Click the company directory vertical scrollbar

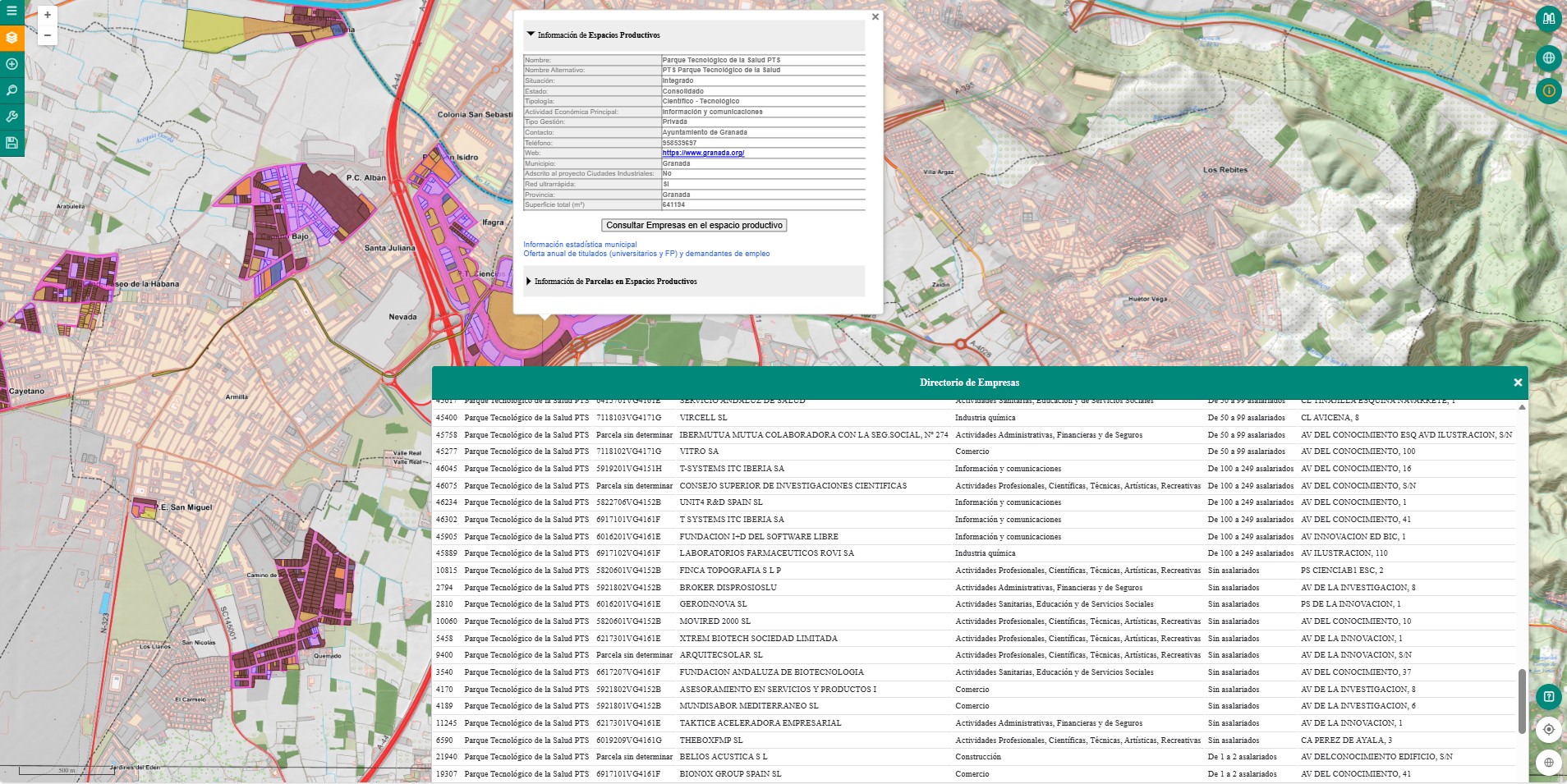tap(1522, 700)
